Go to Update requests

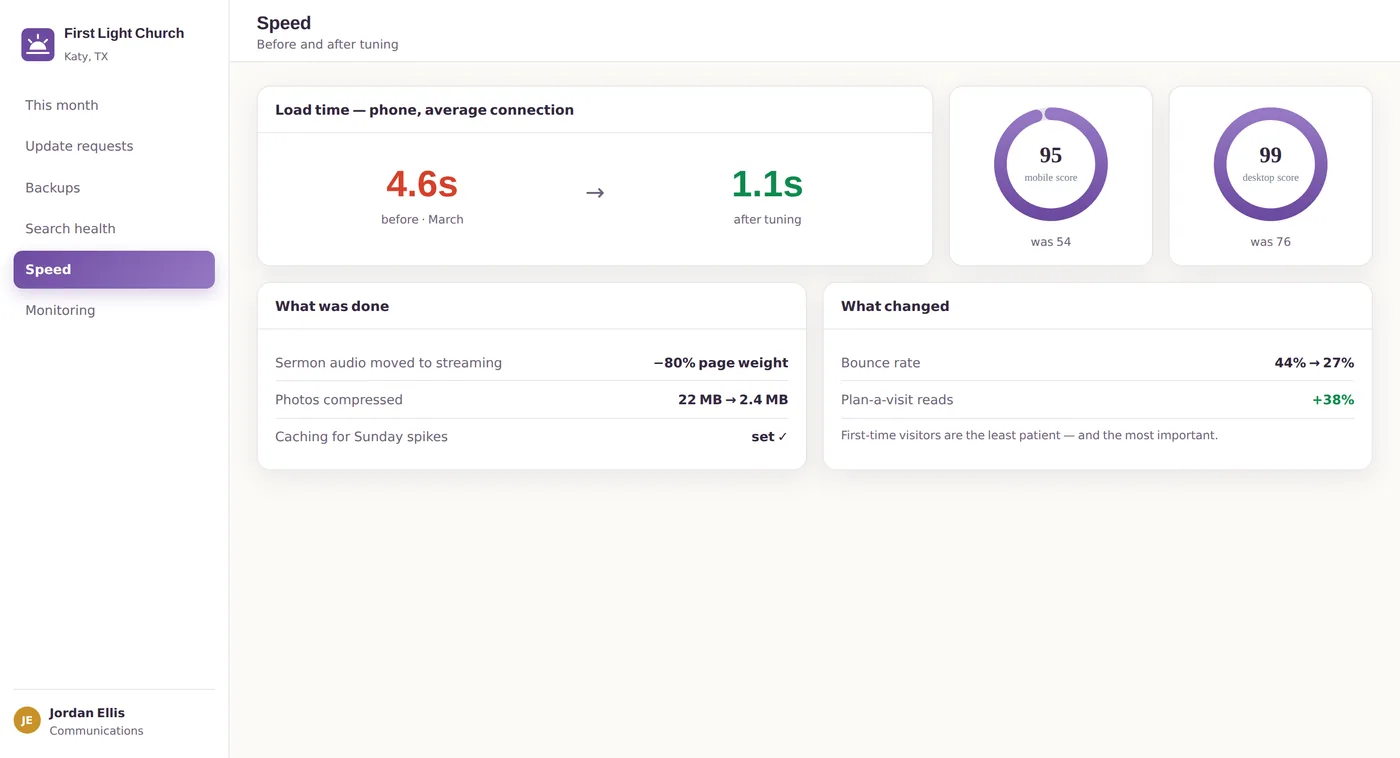point(114,146)
